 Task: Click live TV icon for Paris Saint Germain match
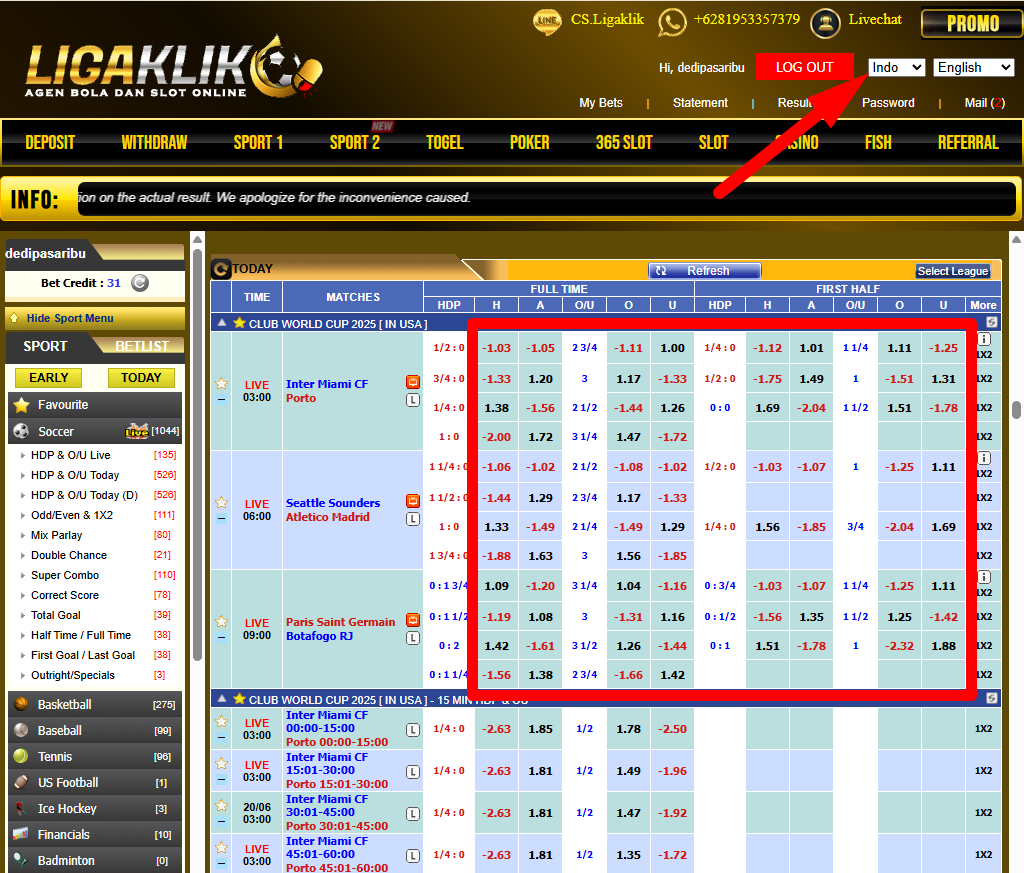tap(413, 620)
